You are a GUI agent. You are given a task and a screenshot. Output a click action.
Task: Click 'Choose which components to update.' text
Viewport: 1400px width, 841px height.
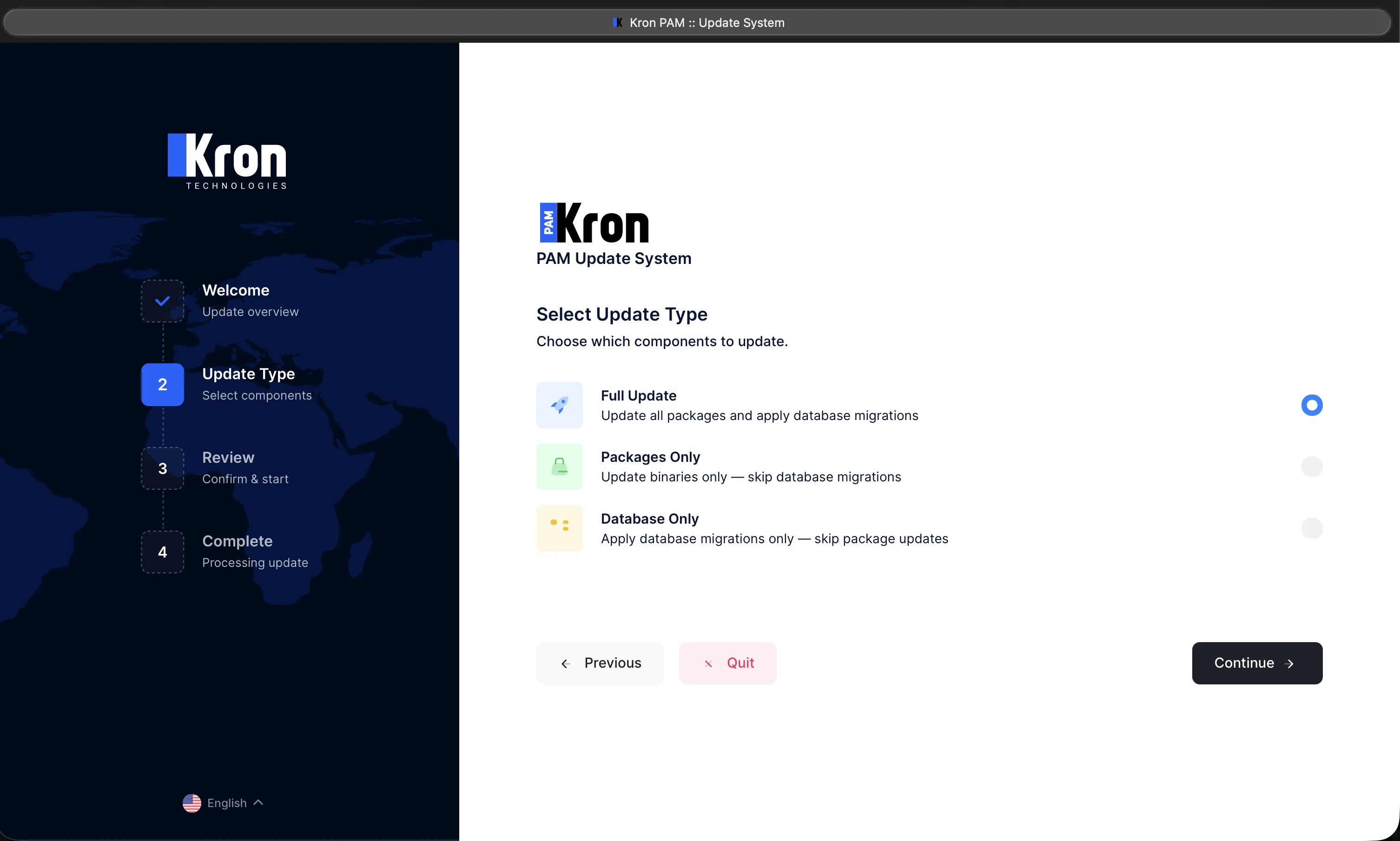coord(662,341)
